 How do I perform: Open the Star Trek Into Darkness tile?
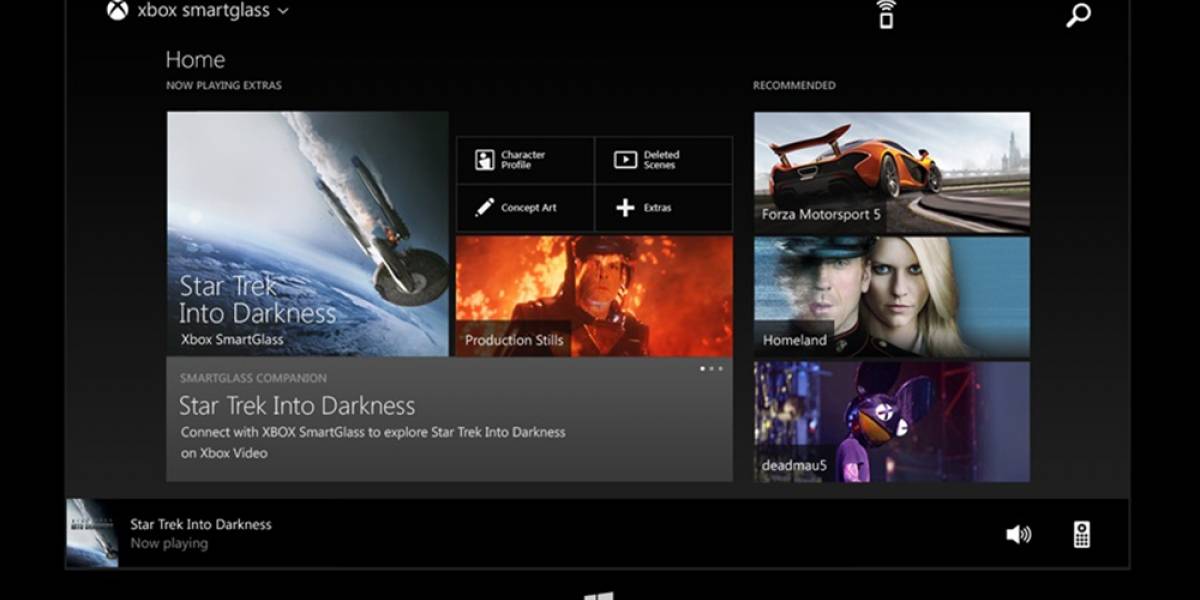(307, 233)
